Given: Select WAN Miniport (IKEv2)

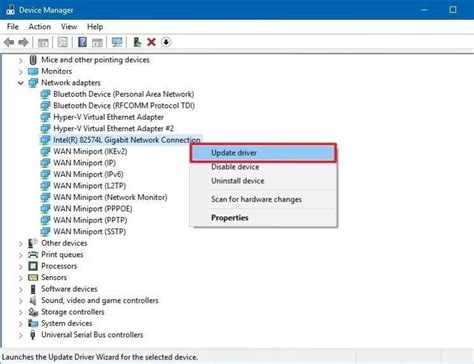Looking at the screenshot, I should [90, 151].
